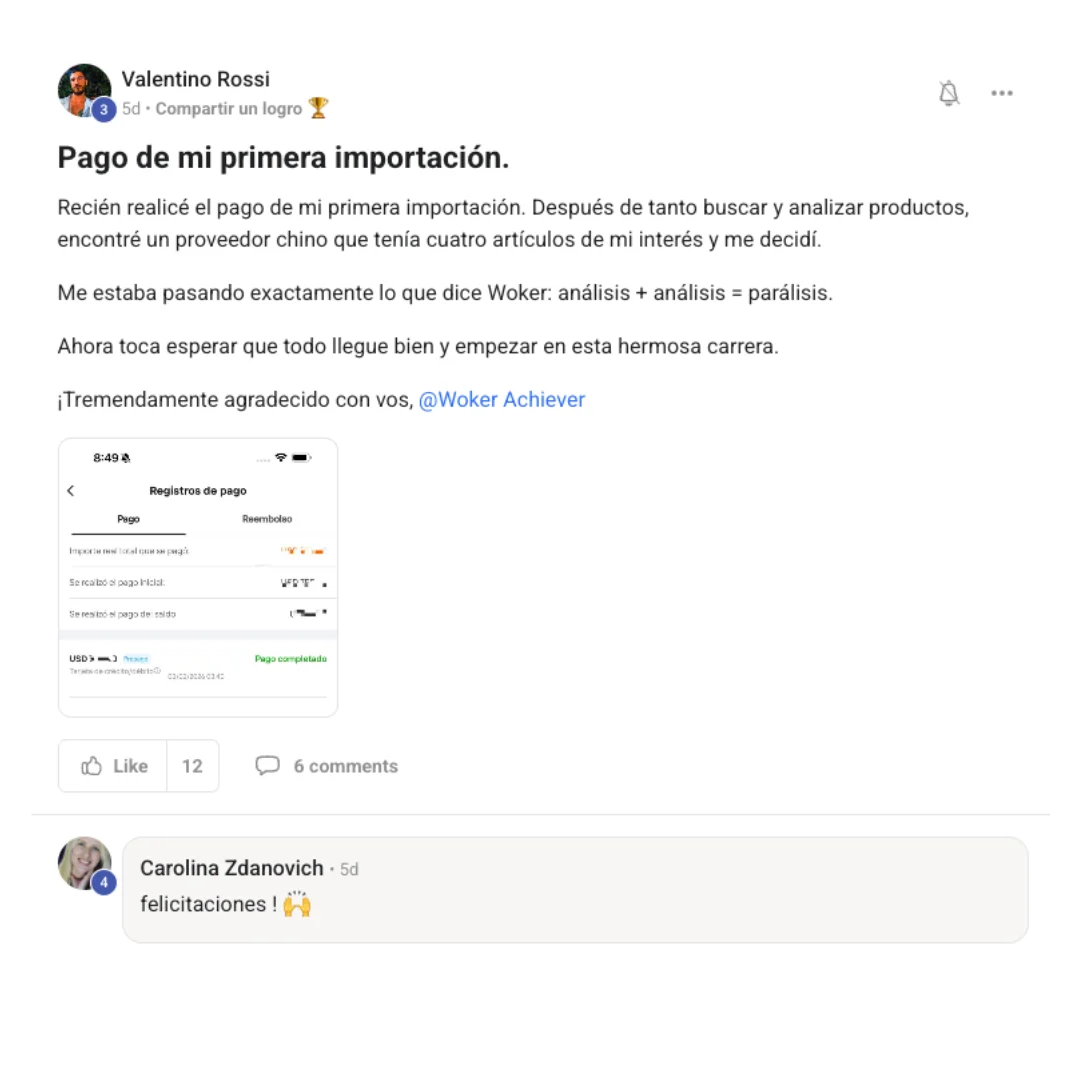The height and width of the screenshot is (1080, 1080).
Task: Click the post title "Pago de mi primera importación."
Action: [x=283, y=158]
